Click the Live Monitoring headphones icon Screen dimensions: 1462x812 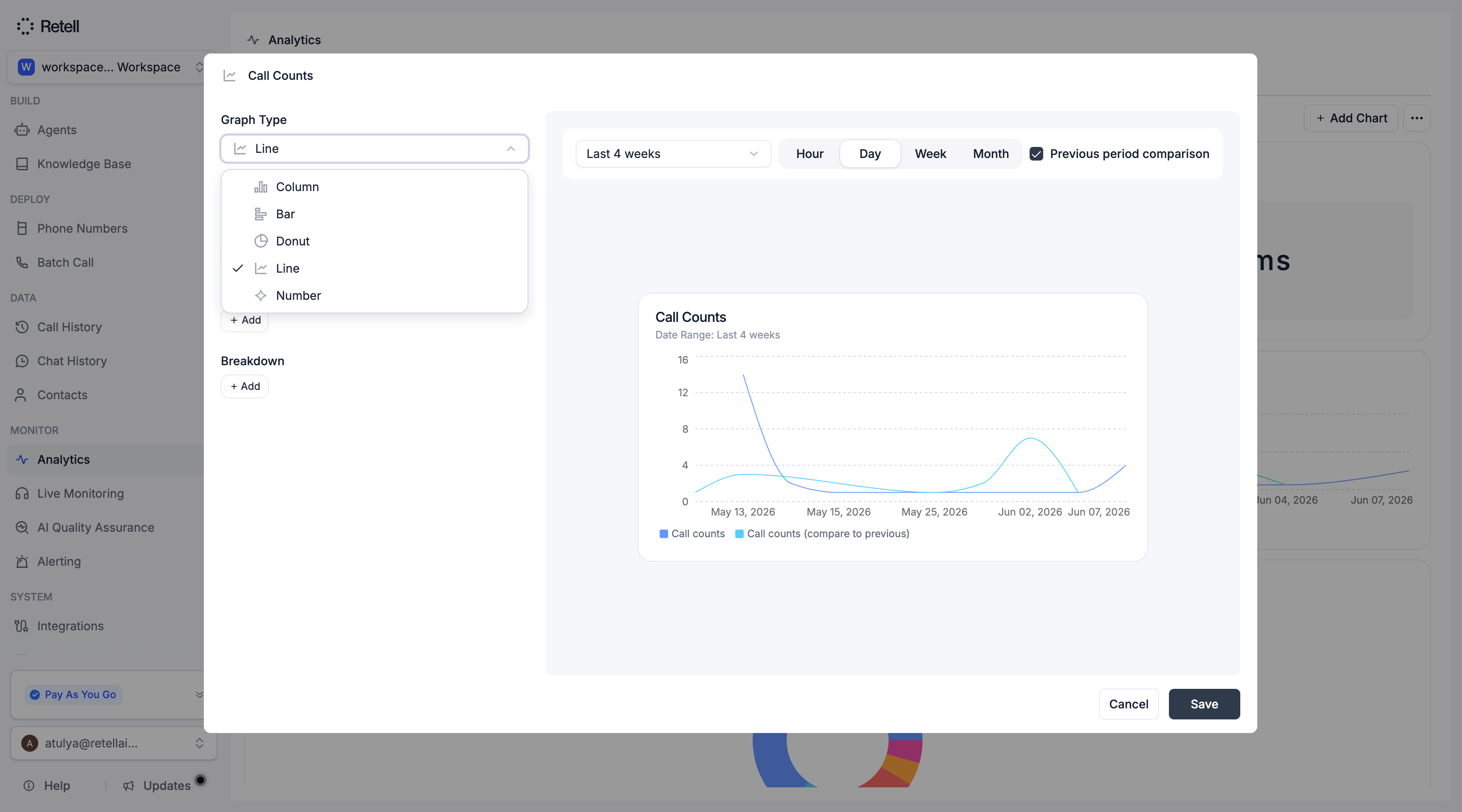pyautogui.click(x=22, y=493)
